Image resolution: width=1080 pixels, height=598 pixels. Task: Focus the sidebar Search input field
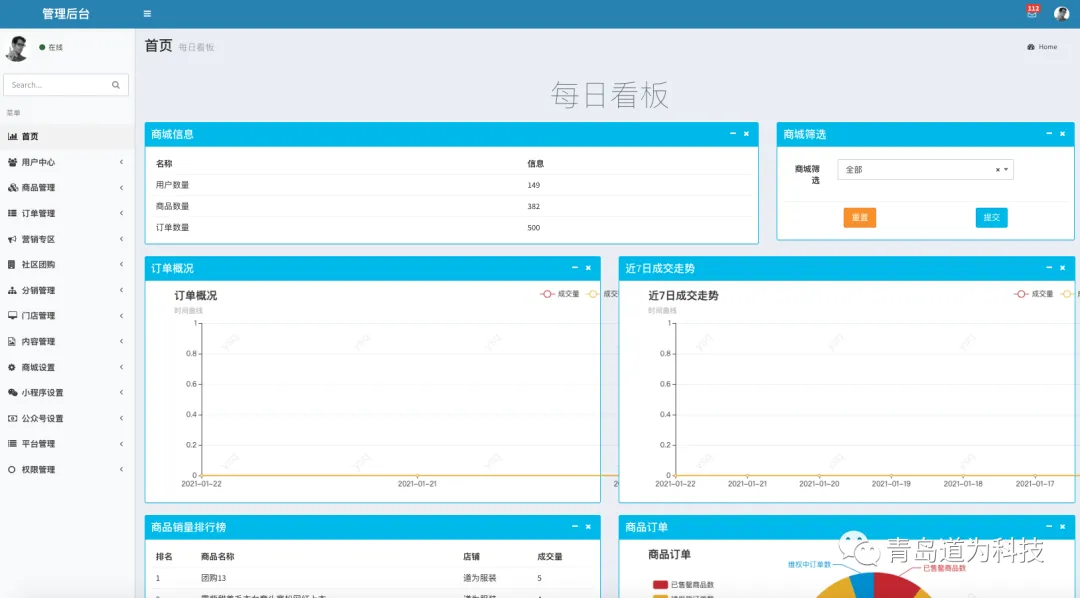click(x=56, y=85)
